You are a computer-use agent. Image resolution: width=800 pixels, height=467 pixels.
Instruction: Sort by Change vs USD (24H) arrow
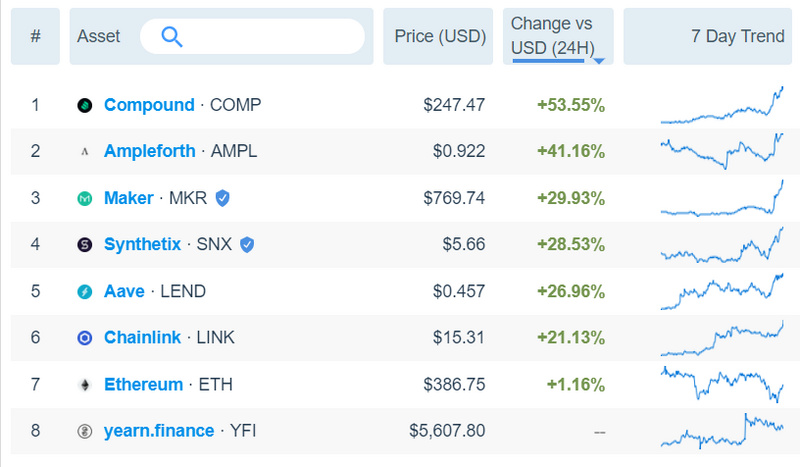click(599, 61)
